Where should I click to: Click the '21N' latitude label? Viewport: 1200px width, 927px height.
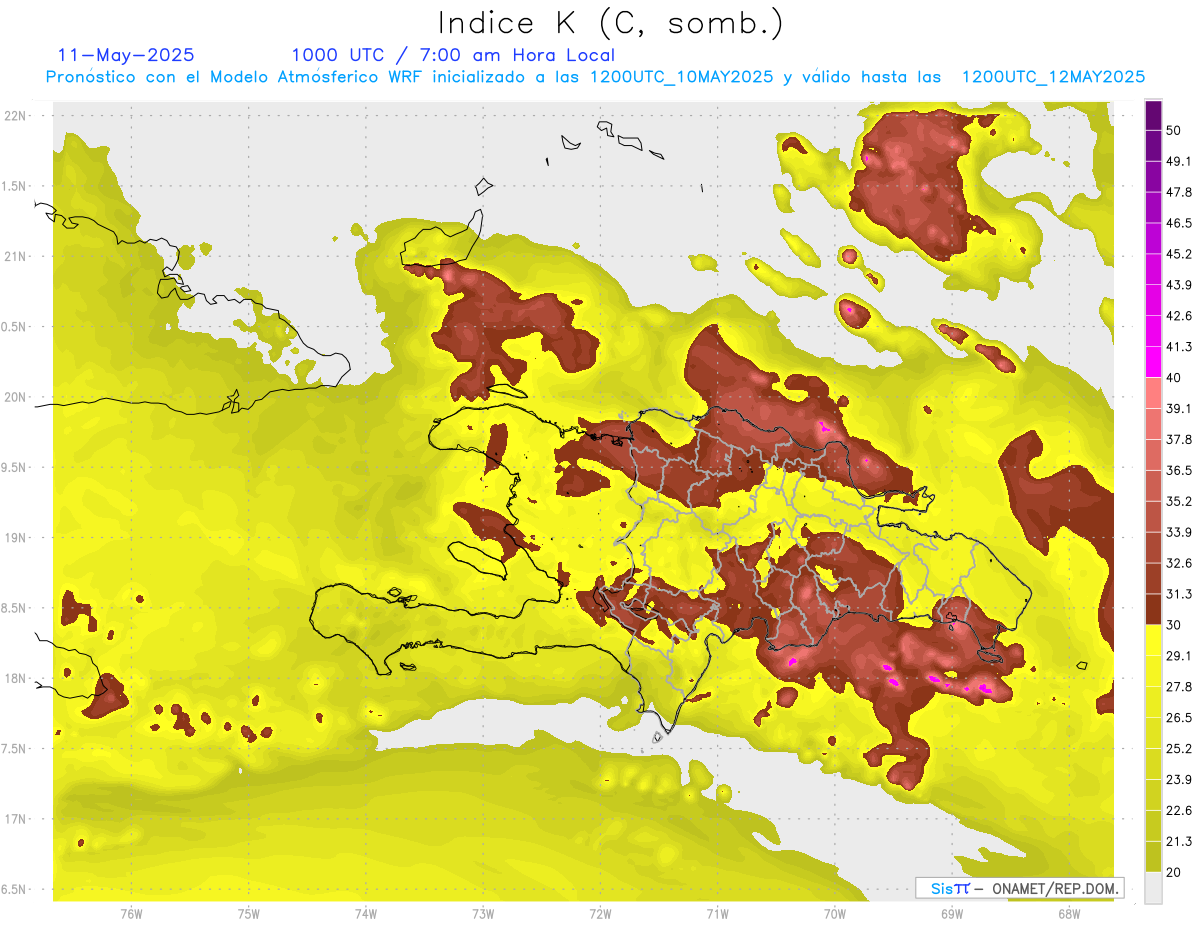click(x=15, y=257)
